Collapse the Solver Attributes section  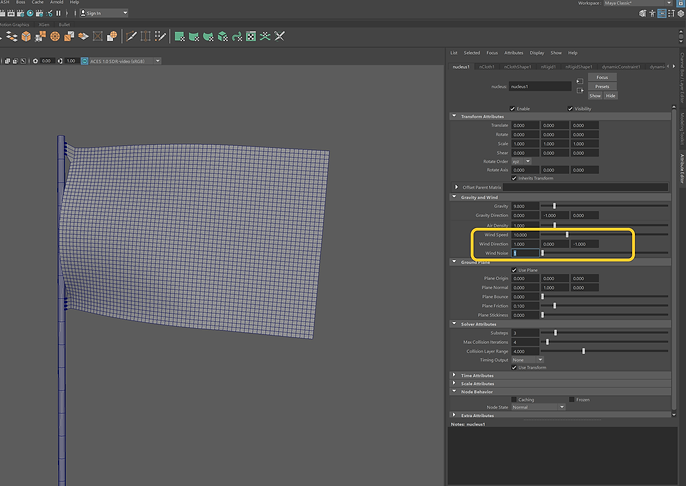pos(454,324)
